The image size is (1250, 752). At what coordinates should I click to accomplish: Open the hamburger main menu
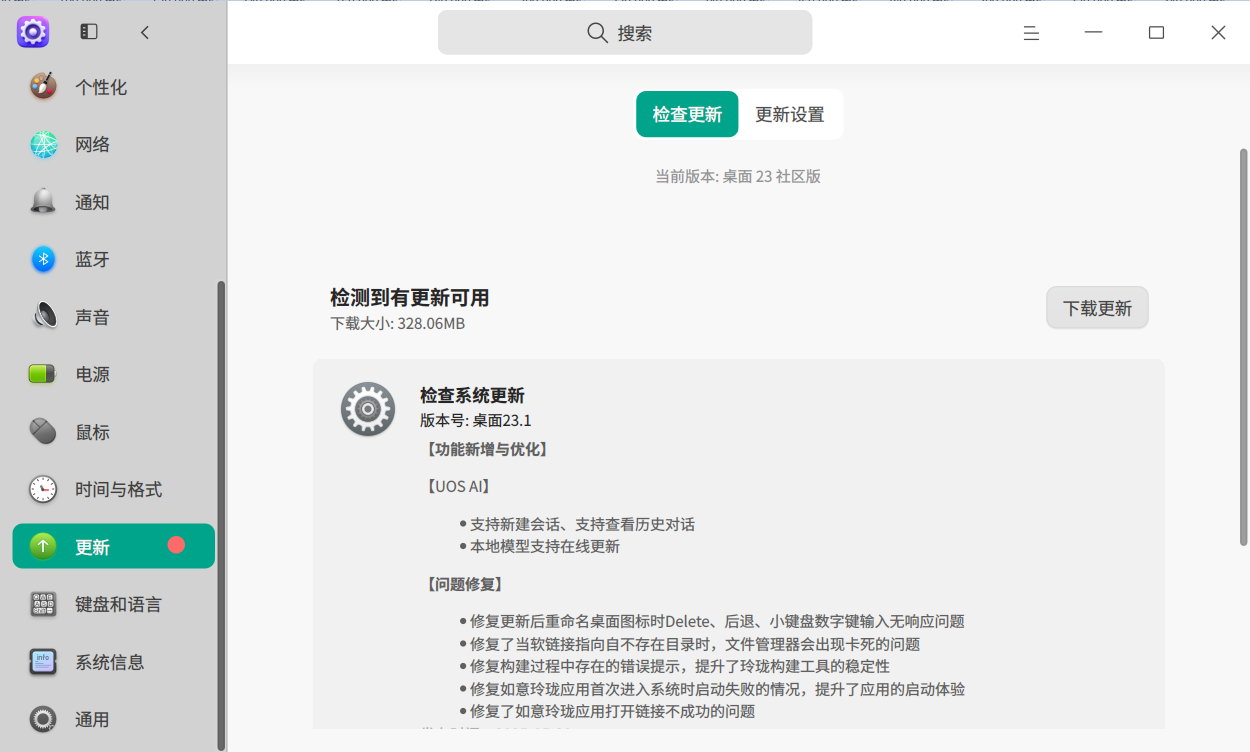pyautogui.click(x=1031, y=33)
